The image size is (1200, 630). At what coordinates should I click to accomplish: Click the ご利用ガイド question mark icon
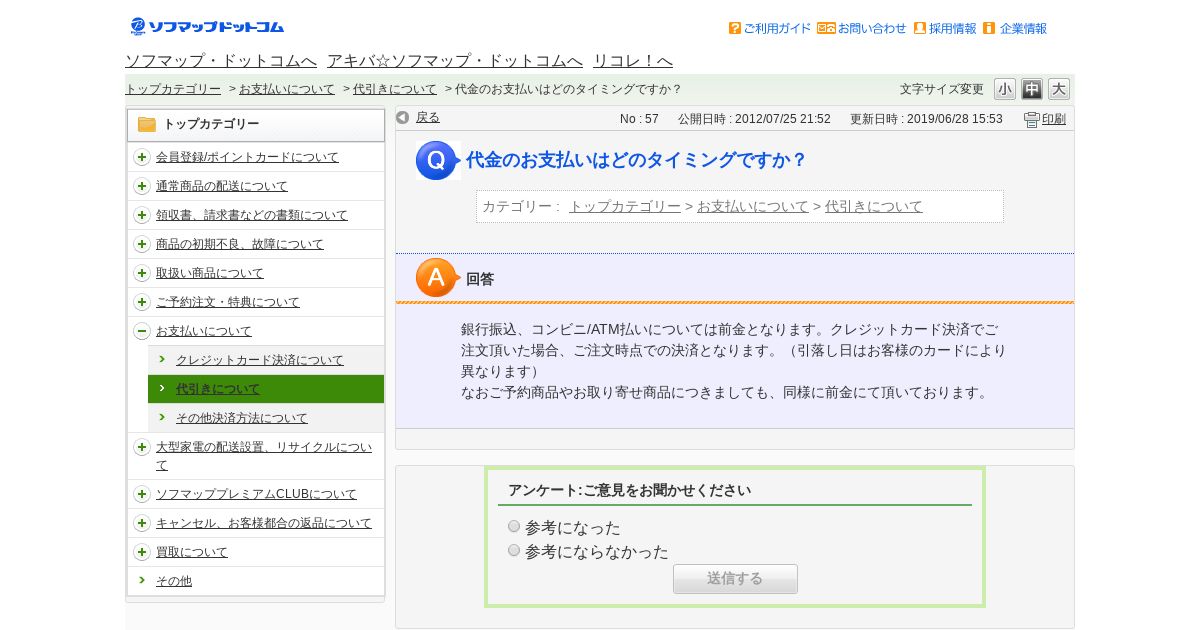click(x=735, y=28)
